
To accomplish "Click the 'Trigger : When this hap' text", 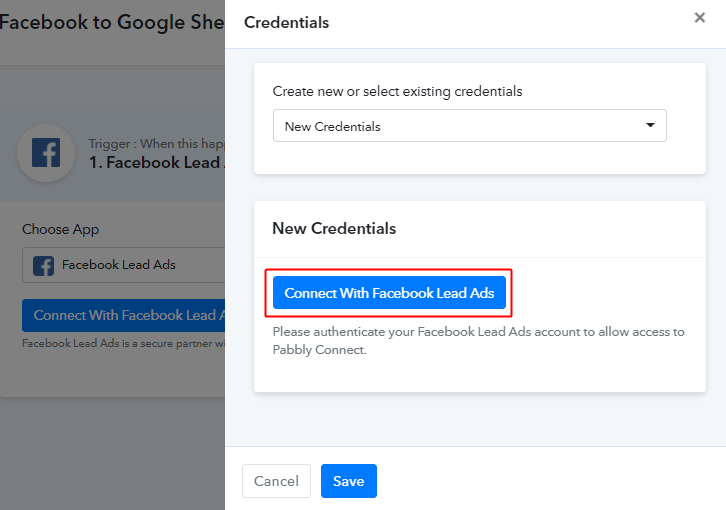I will point(156,144).
